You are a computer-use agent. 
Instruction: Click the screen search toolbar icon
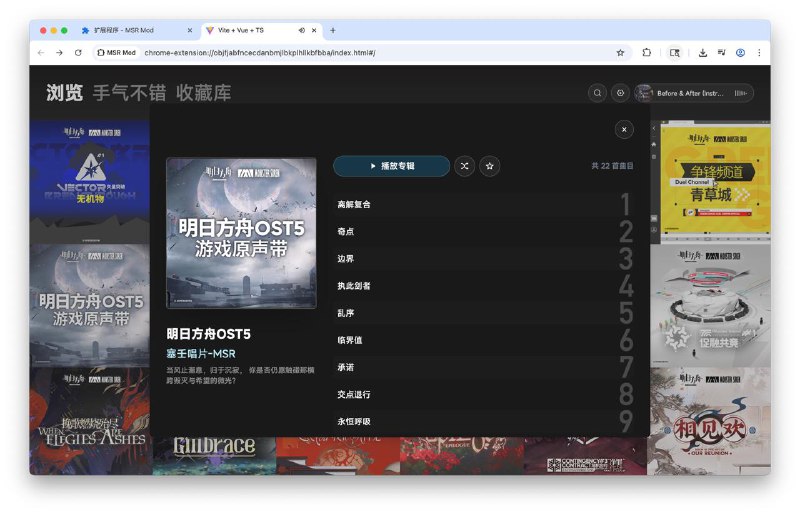click(674, 53)
